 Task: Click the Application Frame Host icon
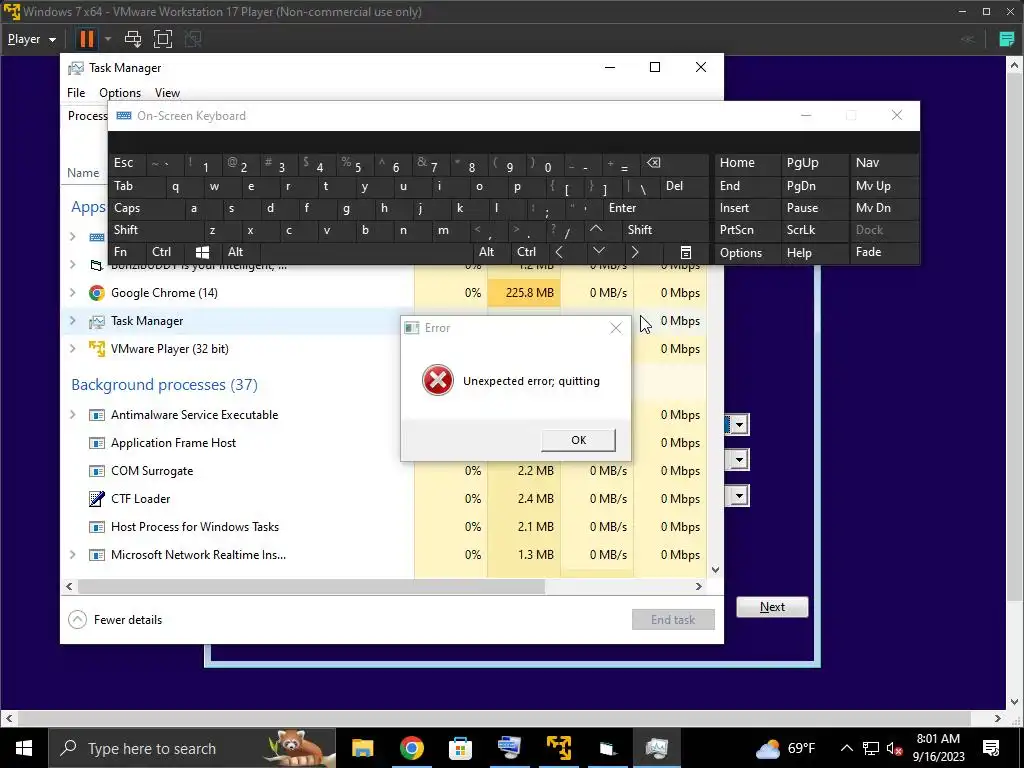[x=97, y=443]
